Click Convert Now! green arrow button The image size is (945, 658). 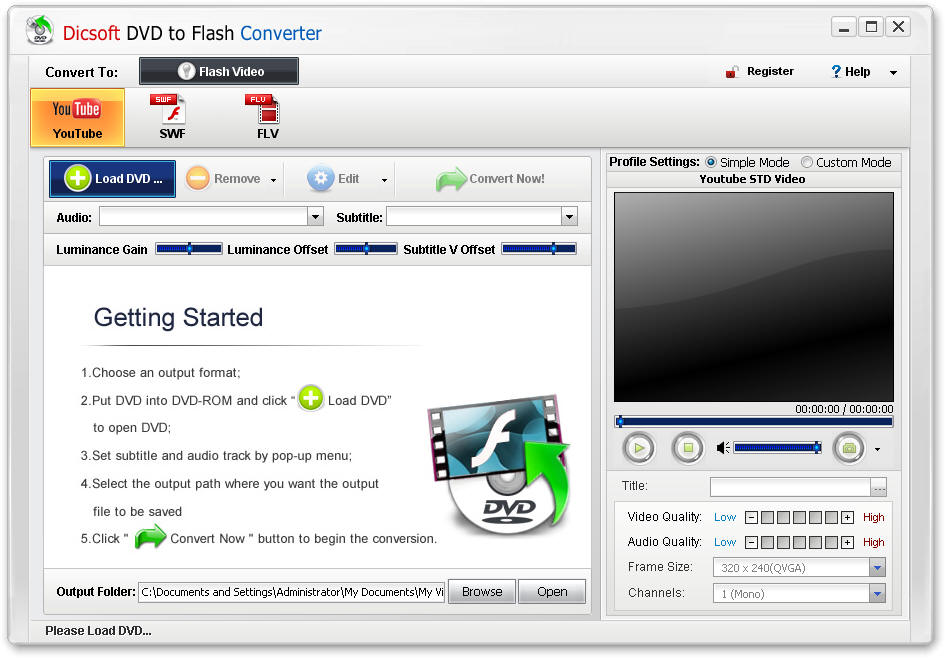click(x=490, y=179)
